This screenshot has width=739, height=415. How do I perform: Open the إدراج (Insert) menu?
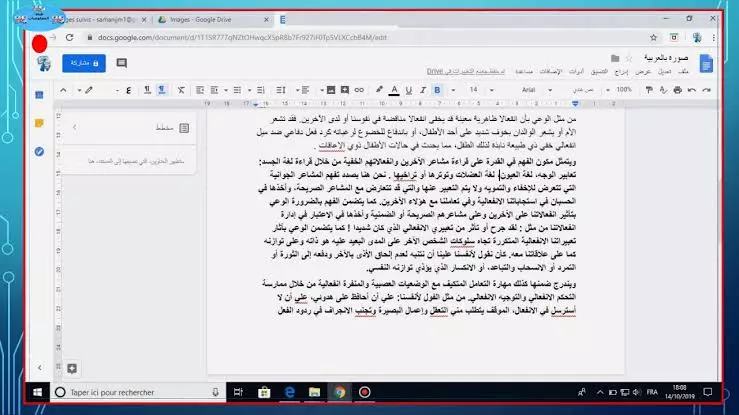pyautogui.click(x=621, y=72)
